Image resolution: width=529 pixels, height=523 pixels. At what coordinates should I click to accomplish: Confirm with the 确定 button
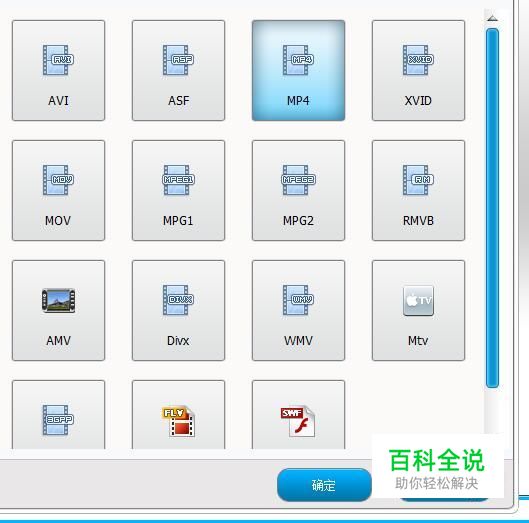[324, 485]
